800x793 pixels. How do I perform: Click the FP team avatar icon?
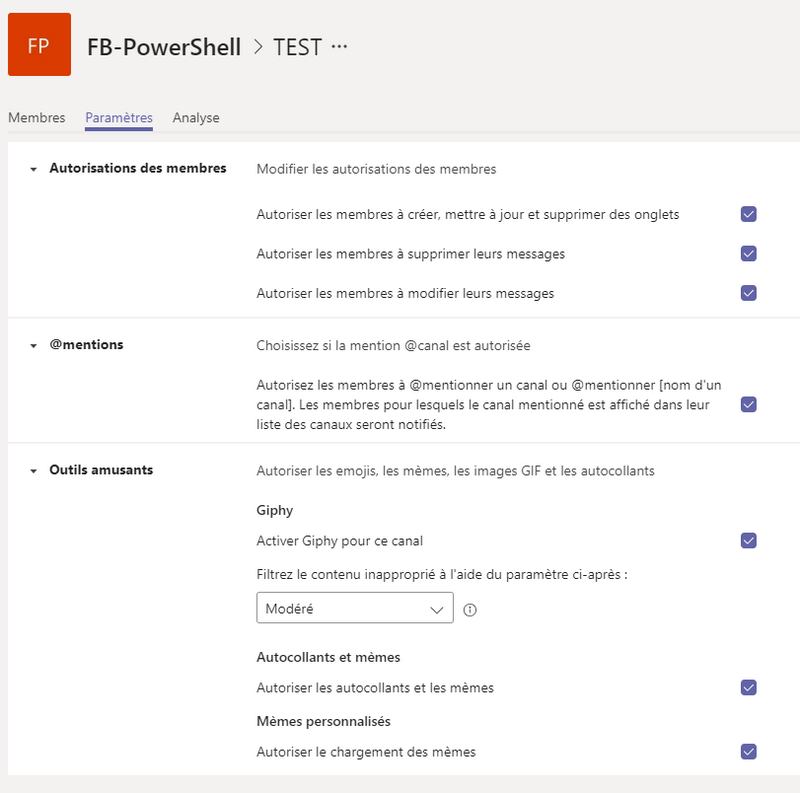[x=40, y=45]
